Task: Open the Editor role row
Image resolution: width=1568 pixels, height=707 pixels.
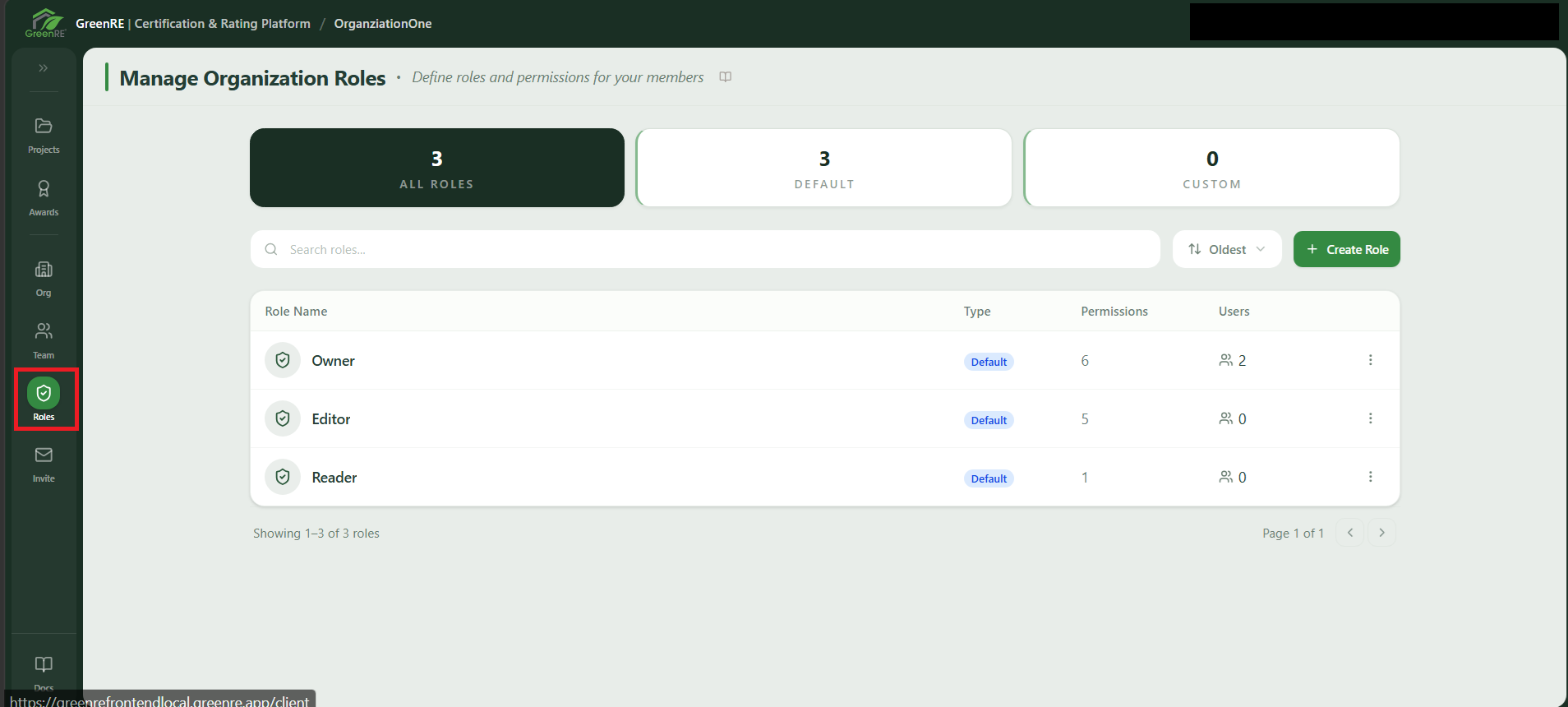Action: [825, 418]
